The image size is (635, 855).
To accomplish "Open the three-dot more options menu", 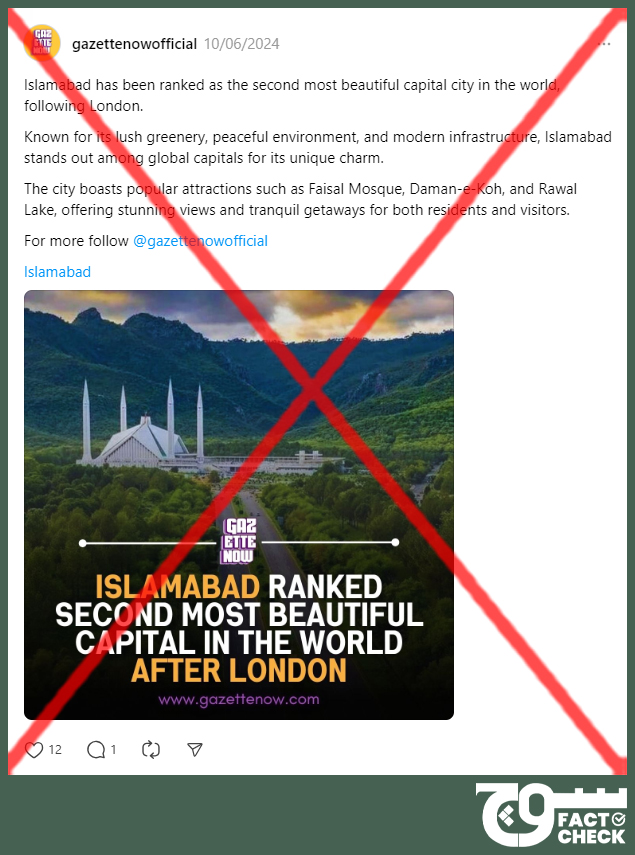I will (x=604, y=44).
